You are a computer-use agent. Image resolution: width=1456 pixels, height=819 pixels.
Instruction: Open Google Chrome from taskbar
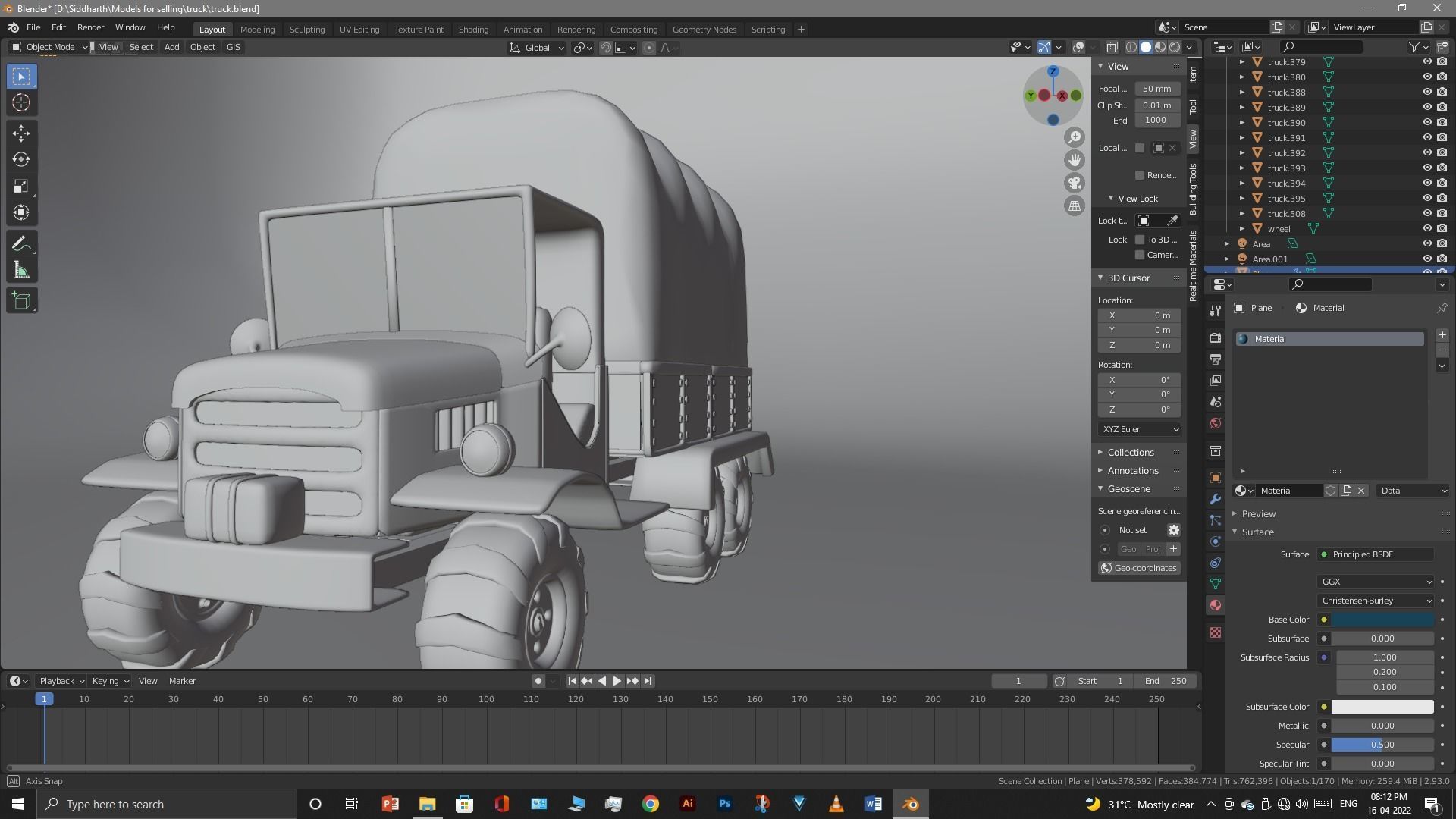(x=651, y=804)
